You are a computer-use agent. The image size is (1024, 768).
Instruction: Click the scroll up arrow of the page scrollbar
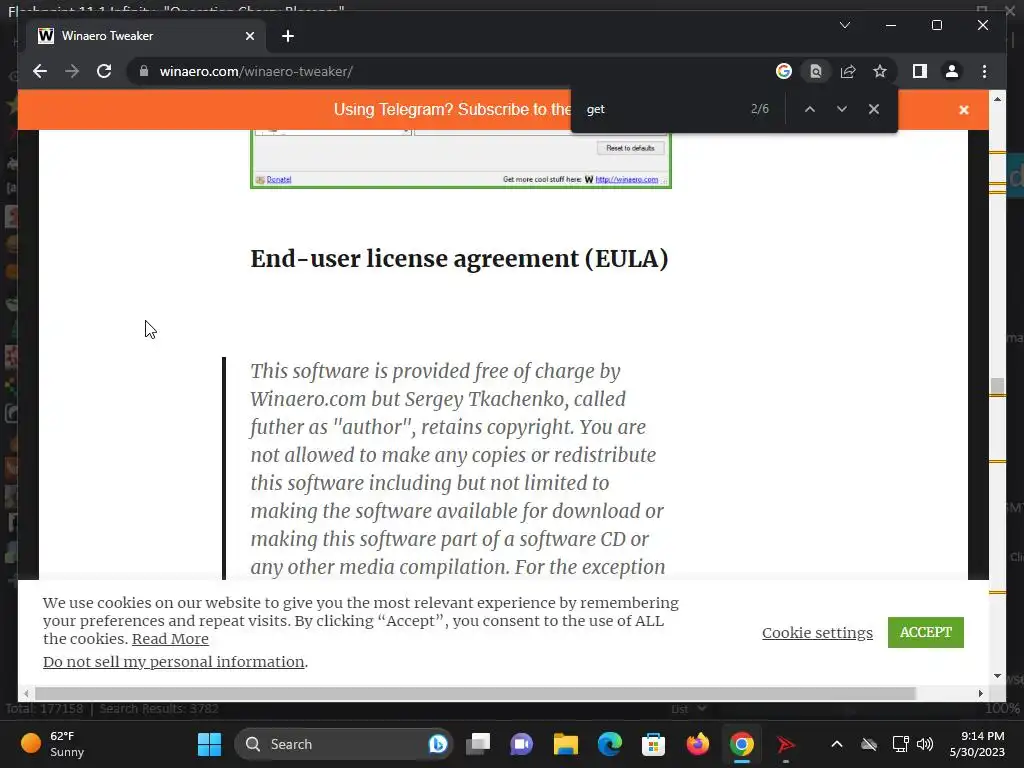pyautogui.click(x=997, y=99)
